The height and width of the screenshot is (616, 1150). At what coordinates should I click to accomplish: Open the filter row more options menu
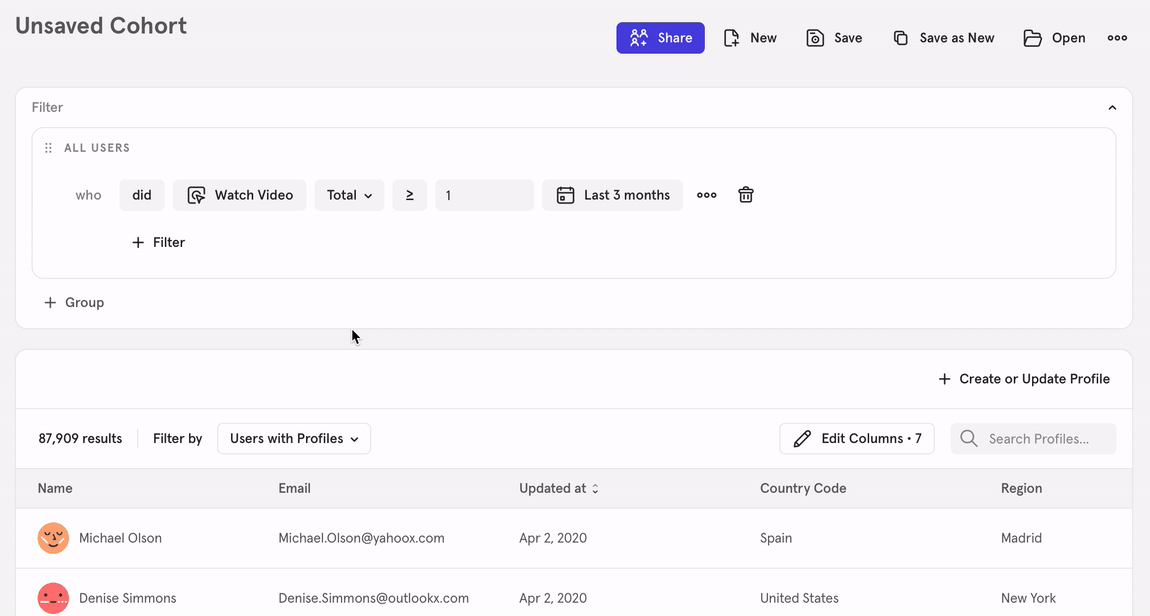pyautogui.click(x=707, y=195)
